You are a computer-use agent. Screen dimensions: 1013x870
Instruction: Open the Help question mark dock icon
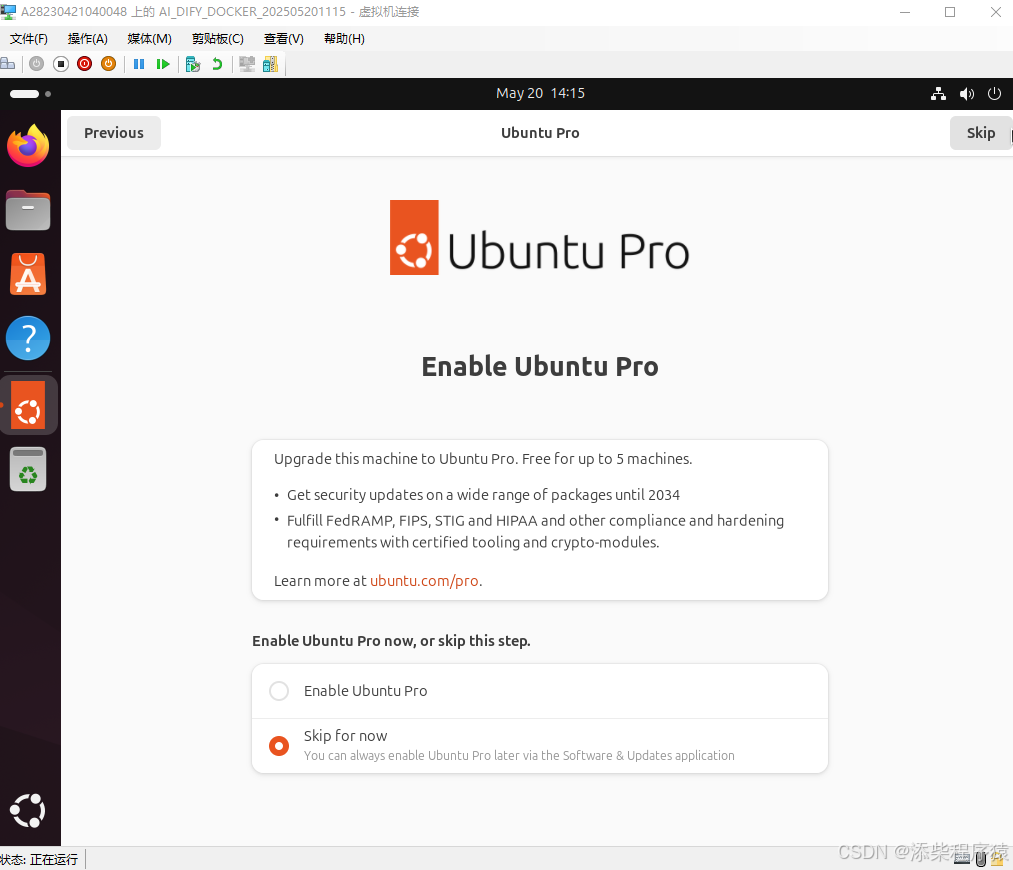tap(28, 338)
